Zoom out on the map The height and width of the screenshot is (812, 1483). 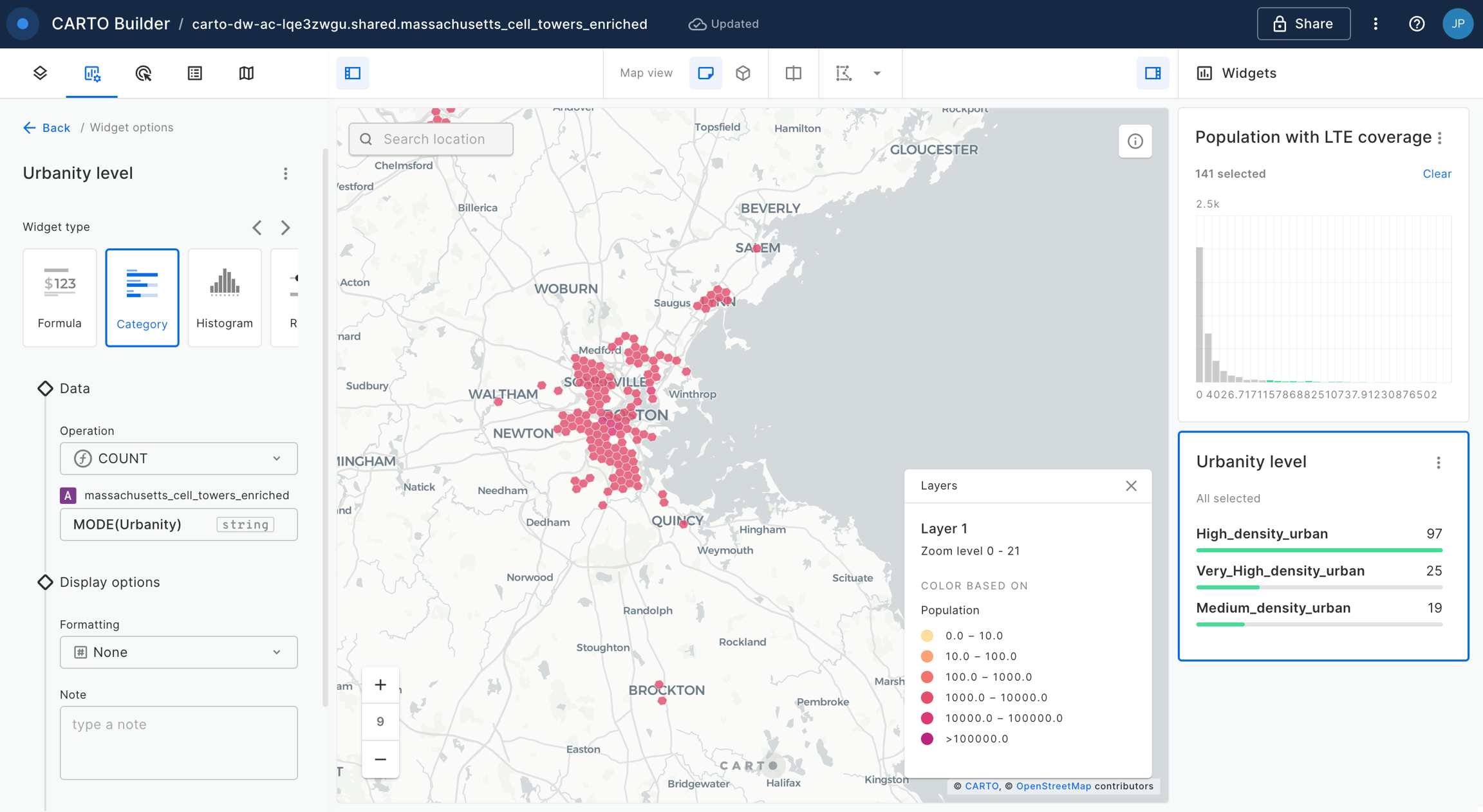point(380,759)
